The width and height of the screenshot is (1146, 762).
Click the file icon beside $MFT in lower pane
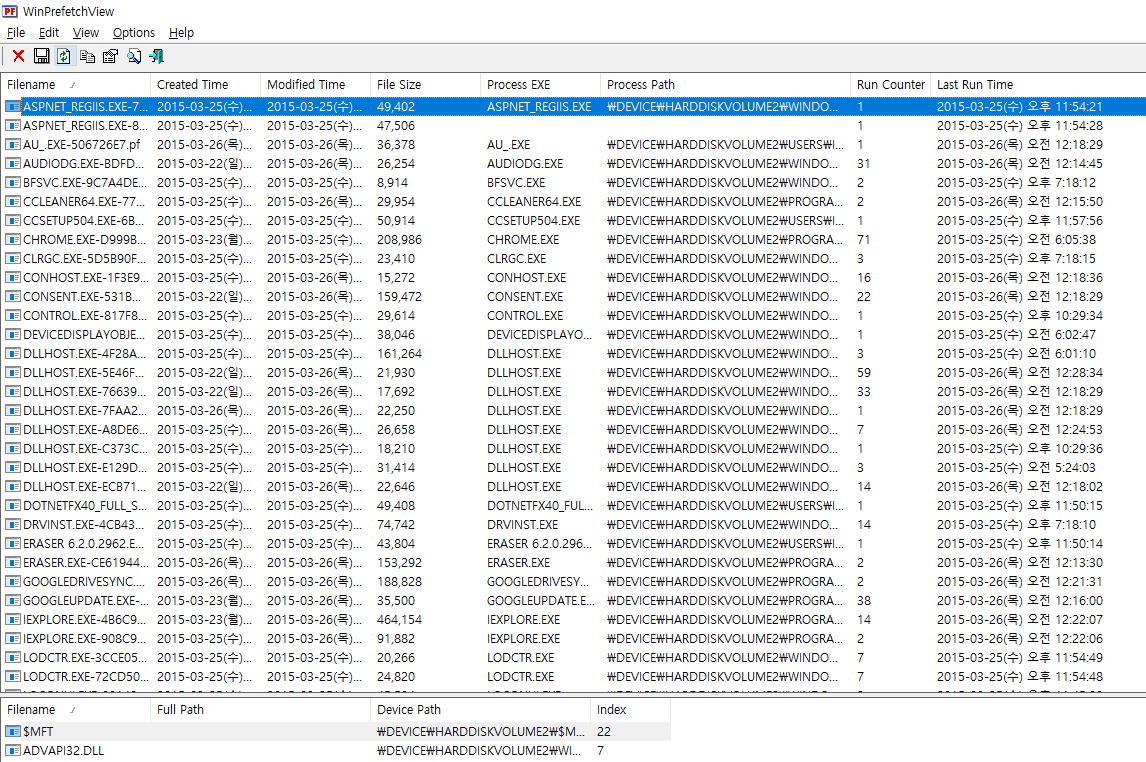click(12, 731)
